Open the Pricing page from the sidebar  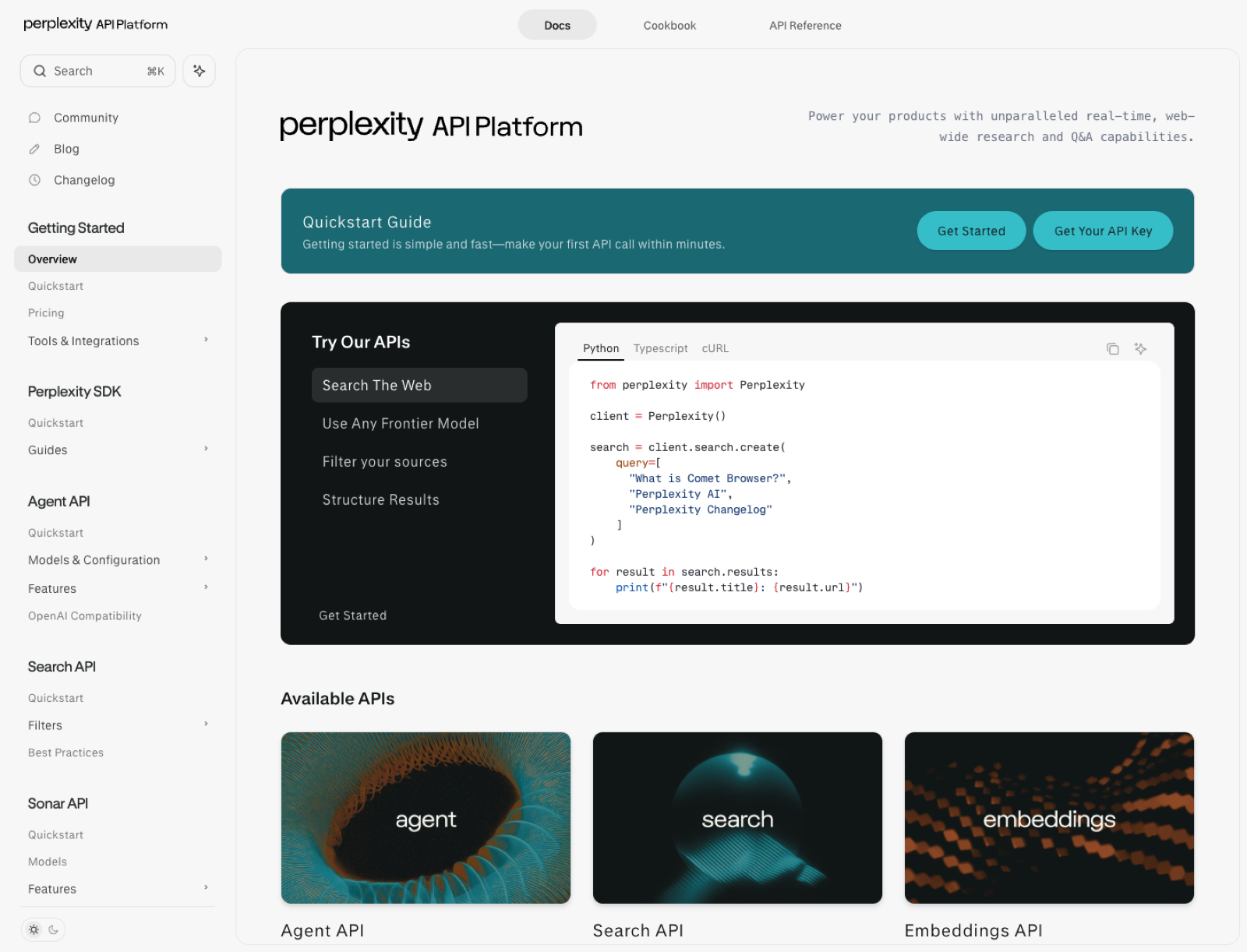click(x=46, y=312)
